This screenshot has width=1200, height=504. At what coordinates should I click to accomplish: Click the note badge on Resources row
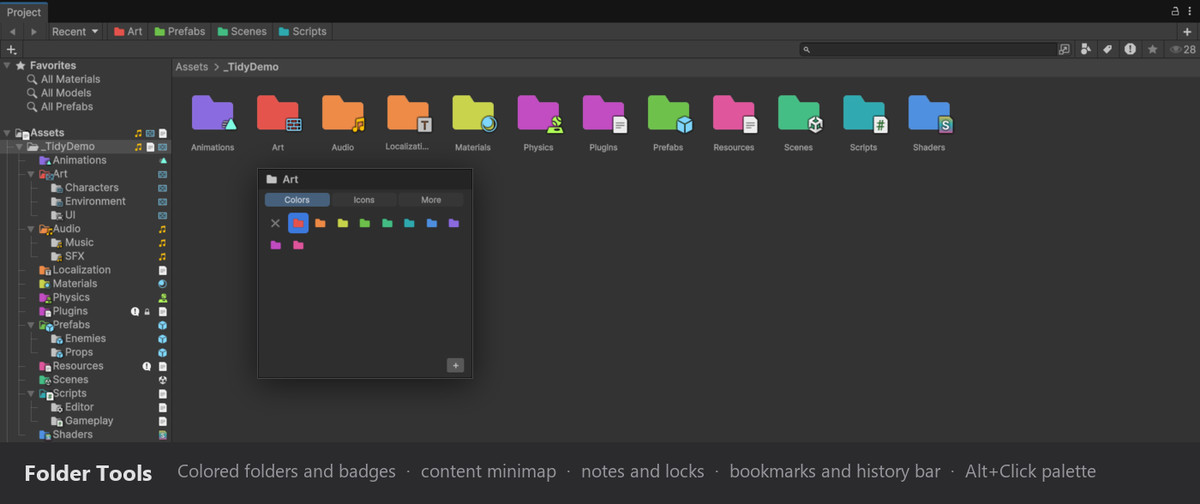(146, 366)
